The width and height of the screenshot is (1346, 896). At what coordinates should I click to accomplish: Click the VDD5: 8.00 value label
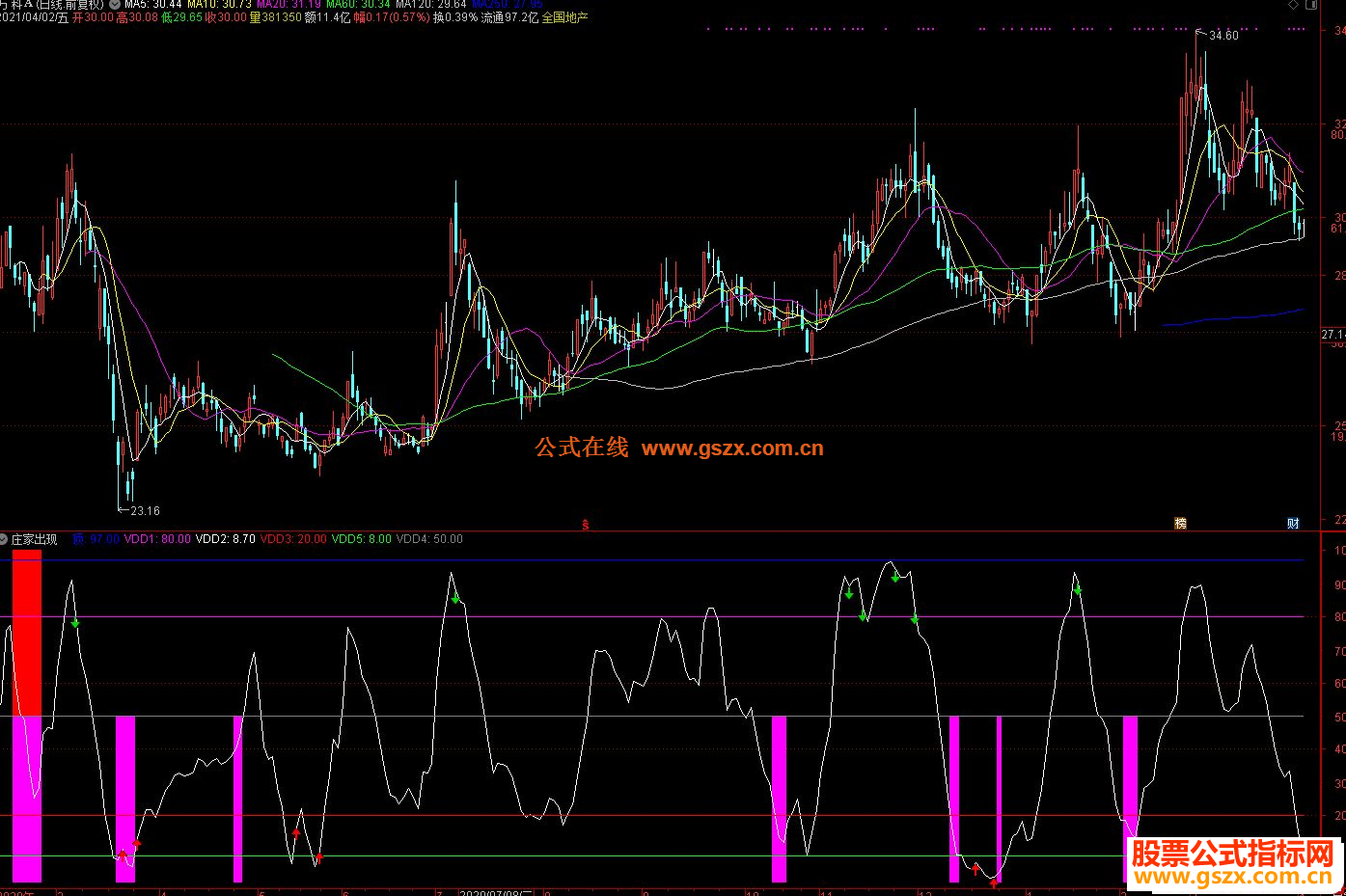pyautogui.click(x=362, y=539)
